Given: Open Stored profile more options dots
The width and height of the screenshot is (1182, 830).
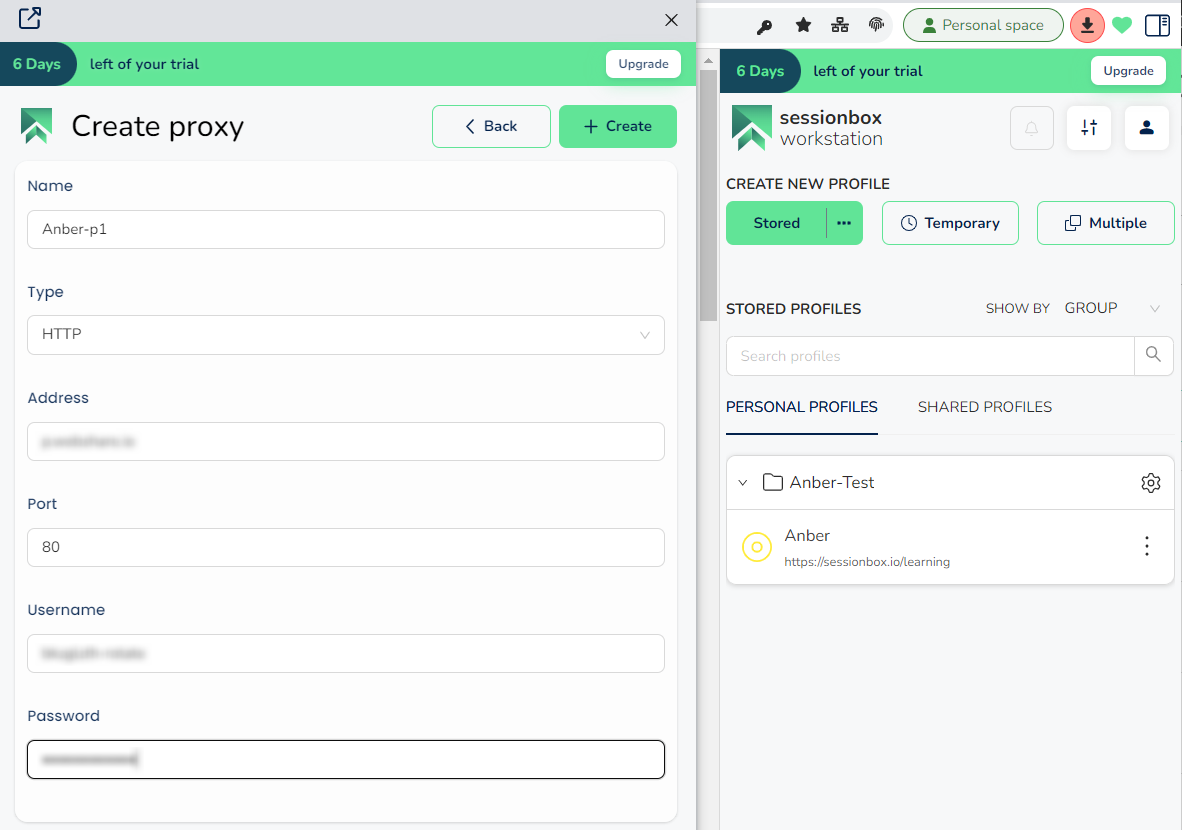Looking at the screenshot, I should (844, 223).
